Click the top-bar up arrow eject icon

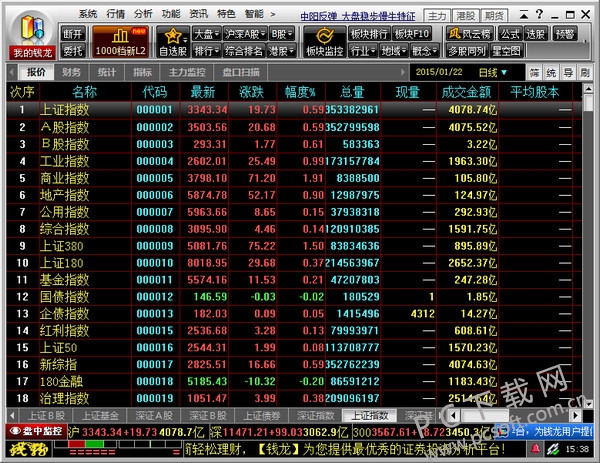point(524,15)
